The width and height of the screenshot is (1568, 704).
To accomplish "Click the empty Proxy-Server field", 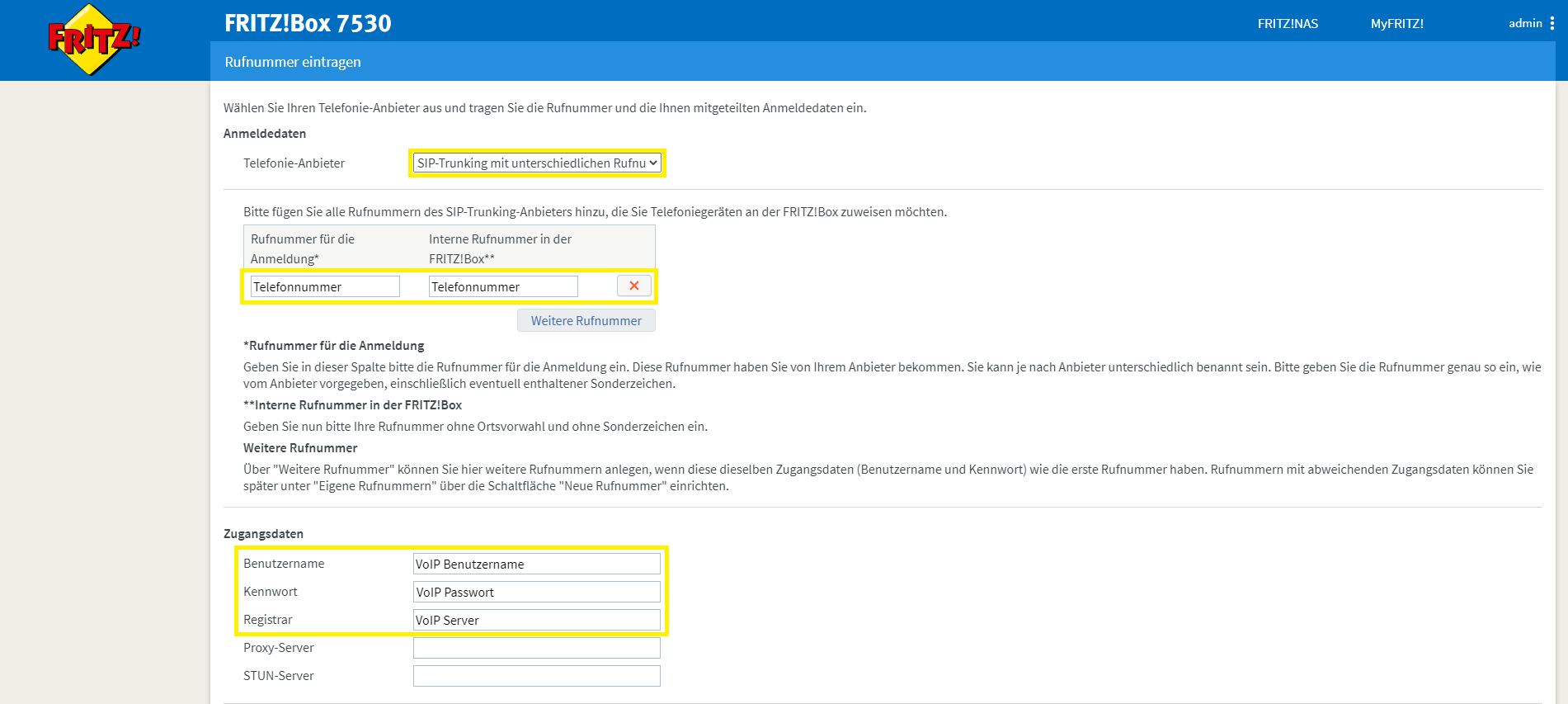I will [x=537, y=648].
